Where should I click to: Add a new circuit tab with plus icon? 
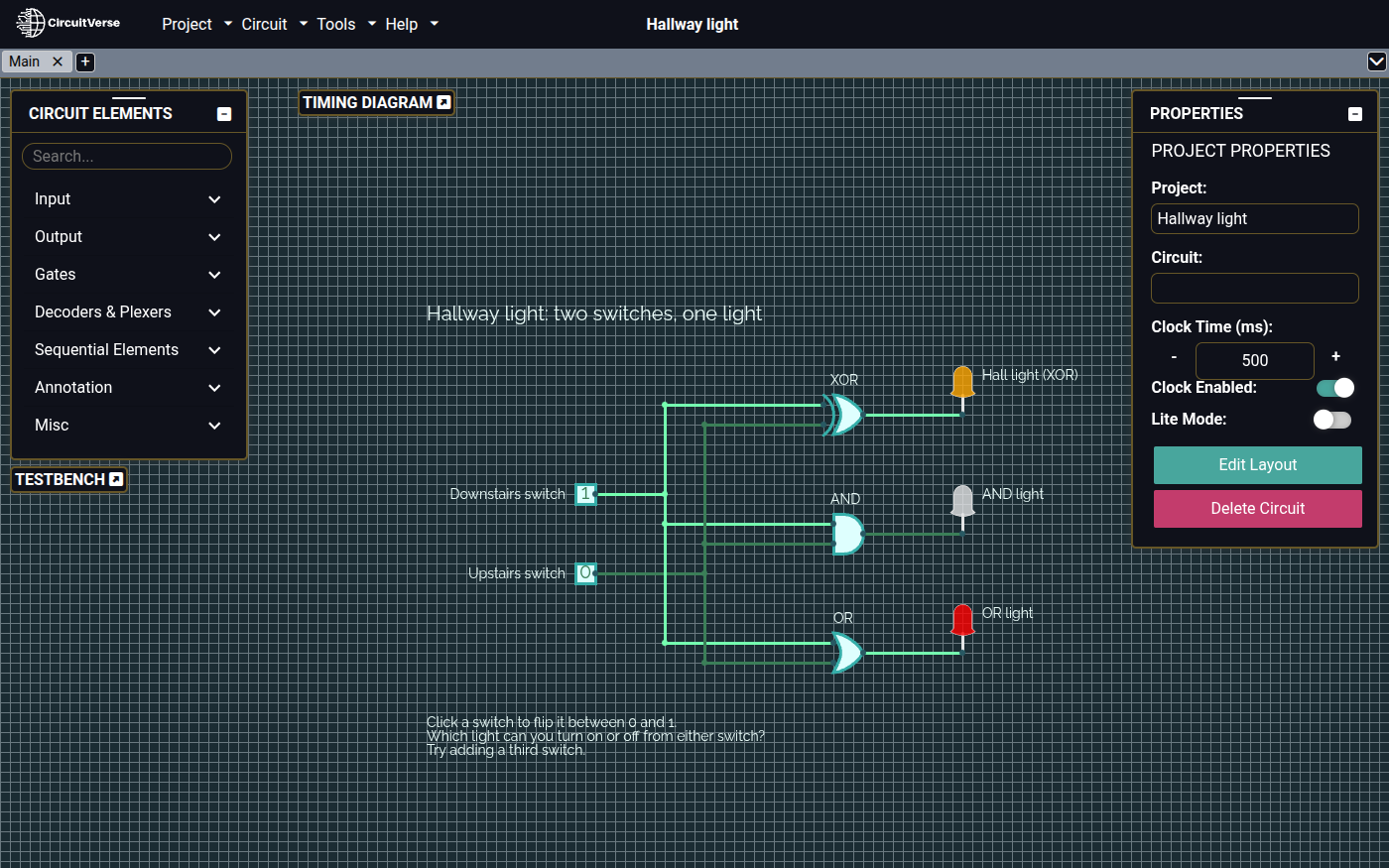pyautogui.click(x=85, y=62)
